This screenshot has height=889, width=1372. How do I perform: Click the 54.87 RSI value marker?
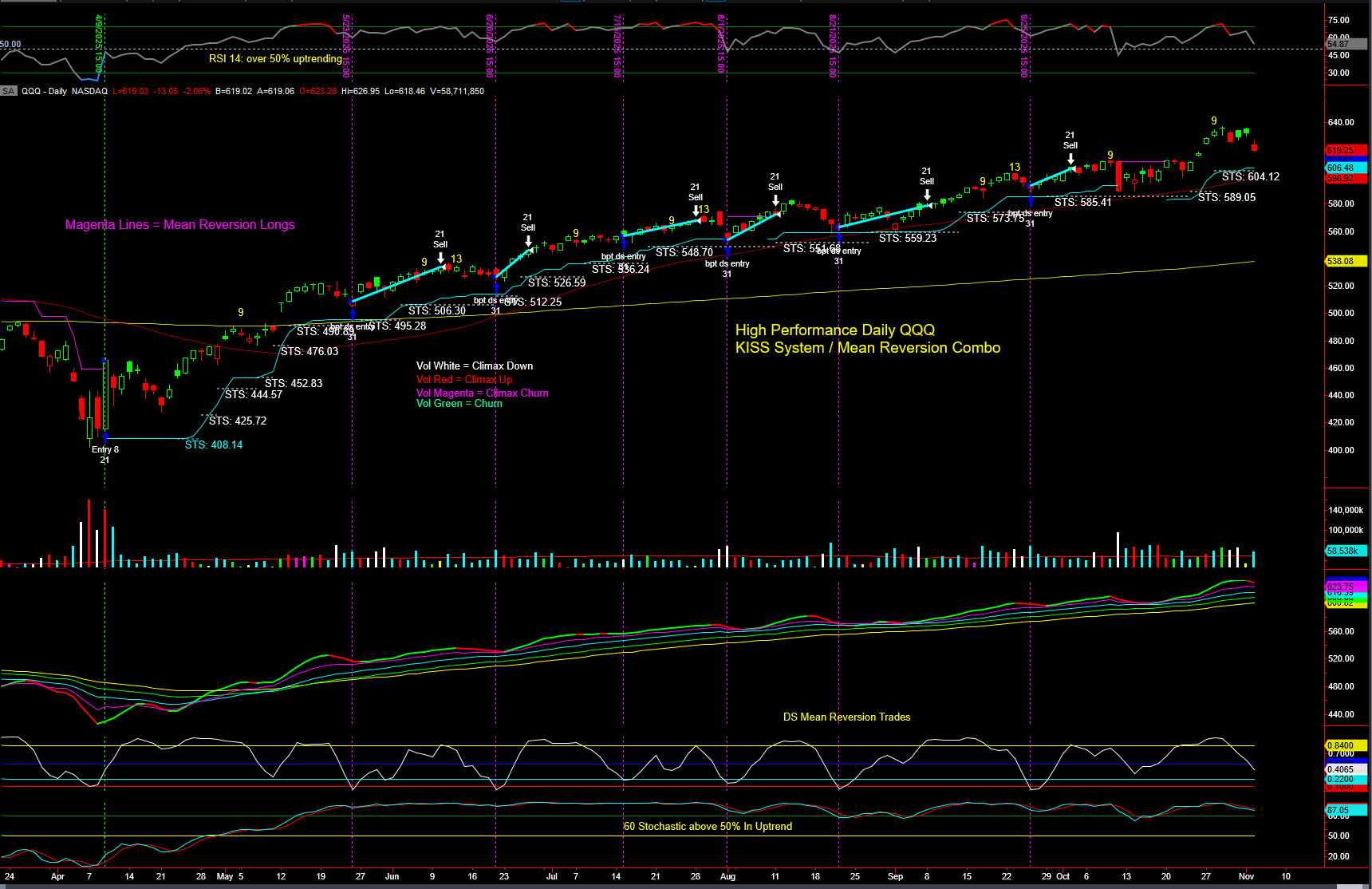(1338, 45)
